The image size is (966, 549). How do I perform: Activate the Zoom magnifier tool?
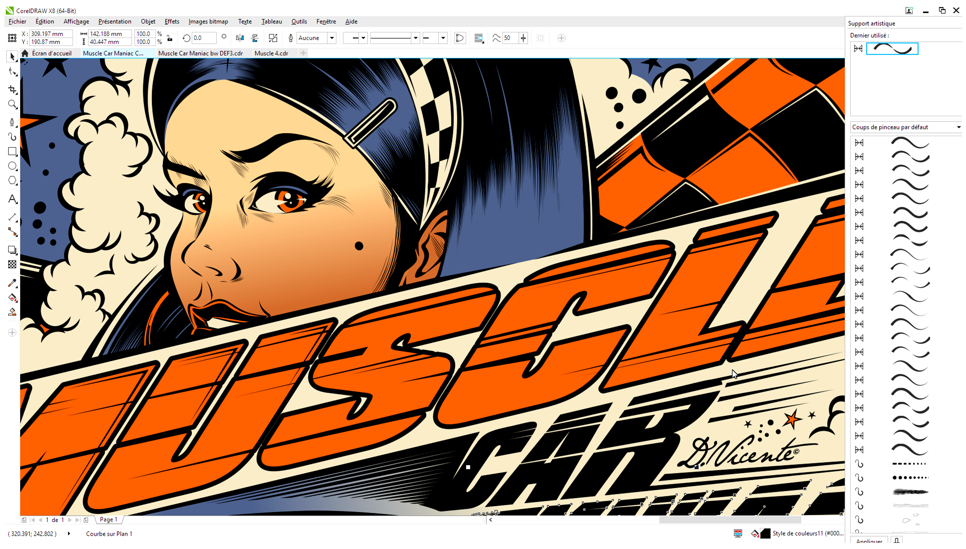coord(12,105)
